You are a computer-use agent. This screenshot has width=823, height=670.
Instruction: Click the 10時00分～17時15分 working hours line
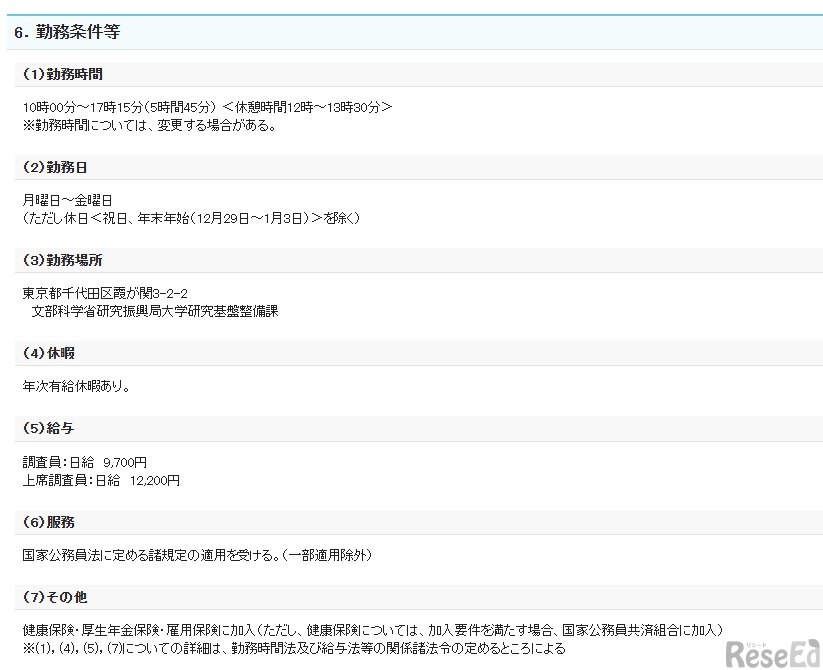pyautogui.click(x=207, y=107)
